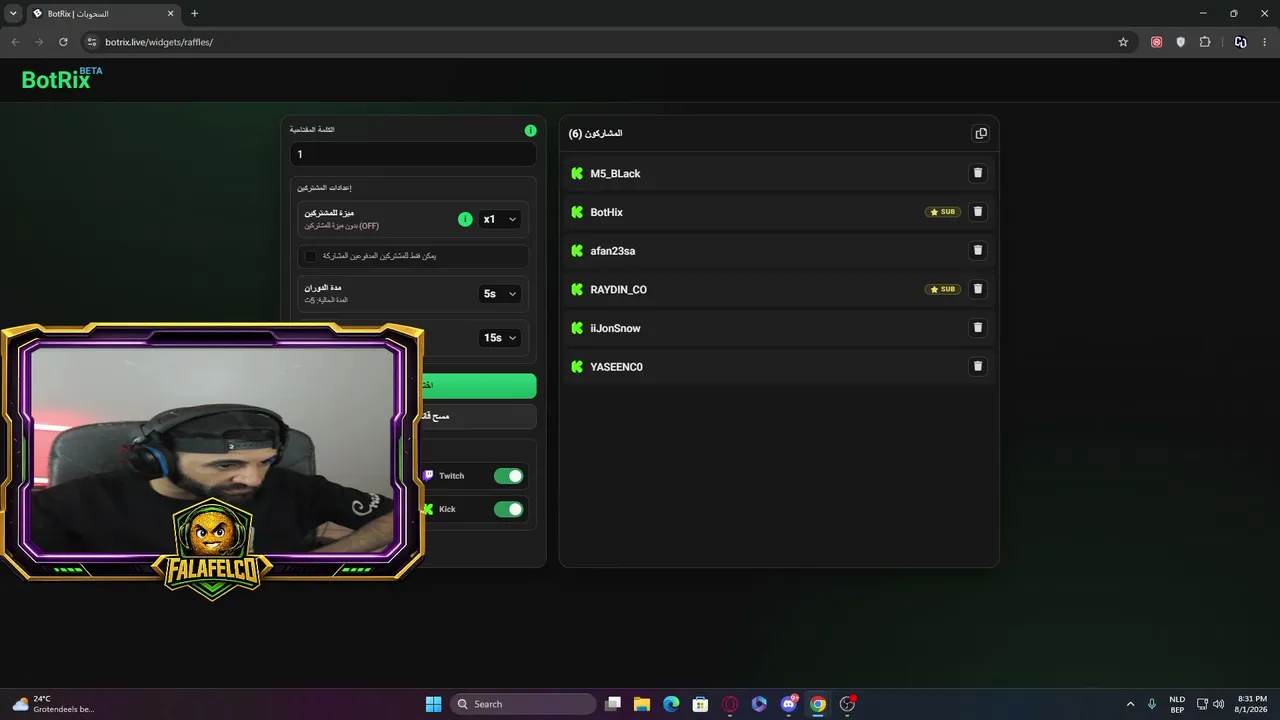The image size is (1280, 720).
Task: Click the grey clear list button
Action: coord(478,416)
